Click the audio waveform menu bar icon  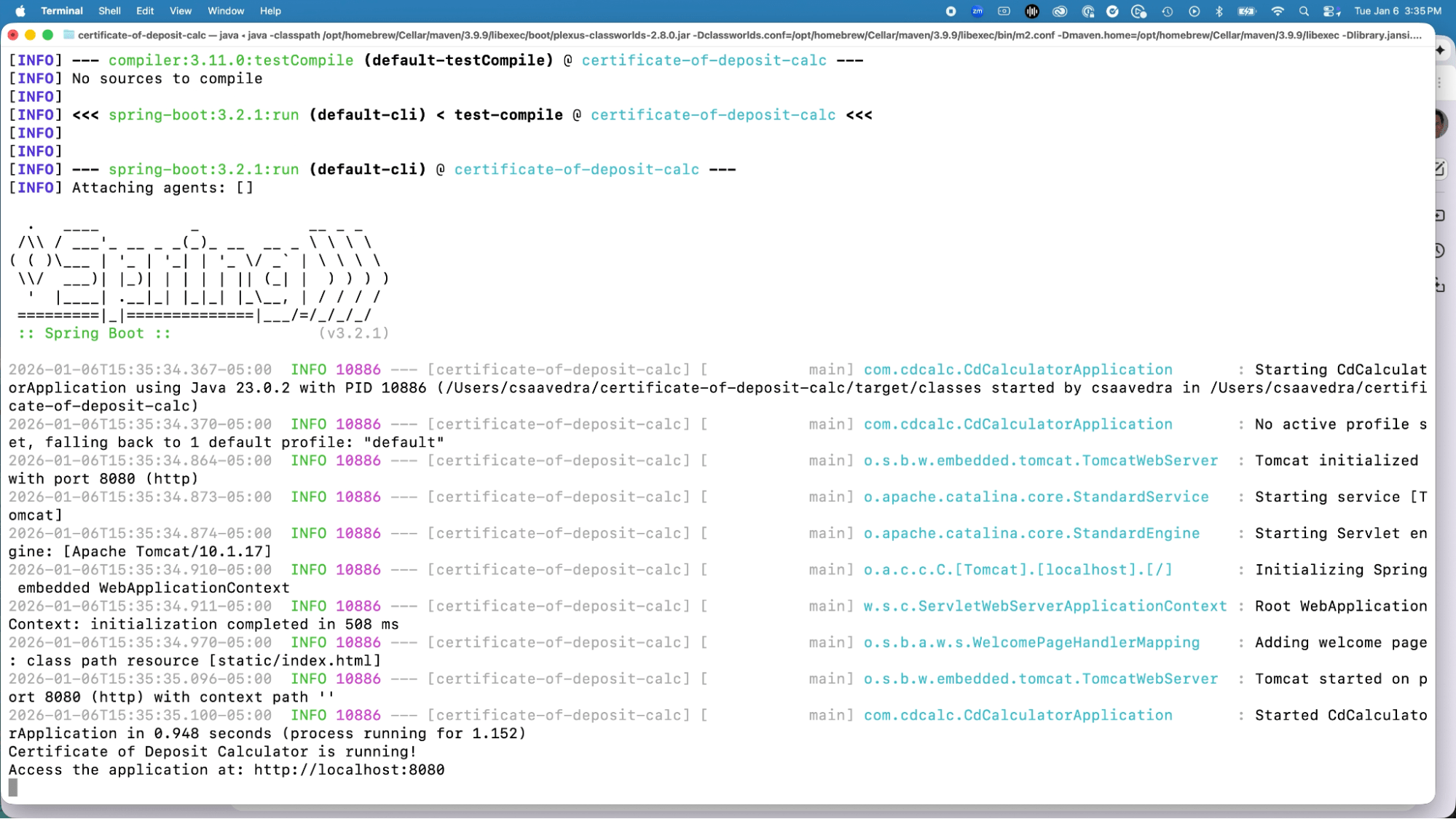1033,11
